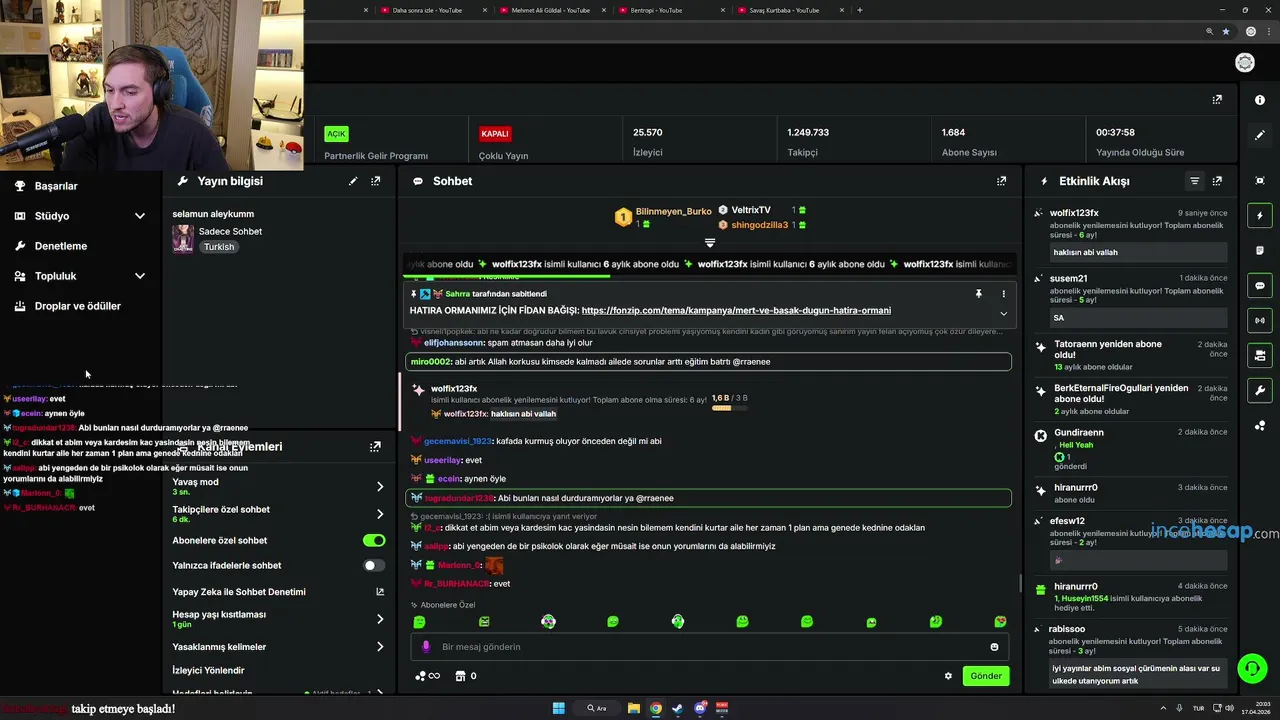
Task: Toggle the chat bubble icon in right sidebar
Action: coord(1260,286)
